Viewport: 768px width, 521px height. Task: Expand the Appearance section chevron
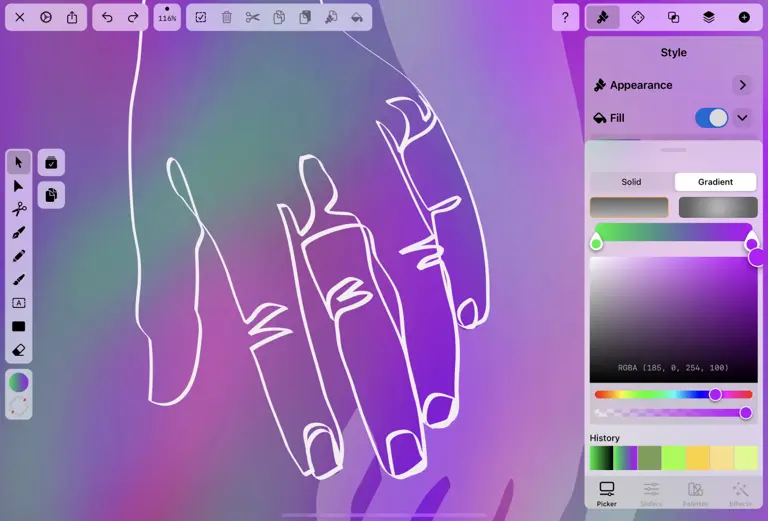click(743, 85)
